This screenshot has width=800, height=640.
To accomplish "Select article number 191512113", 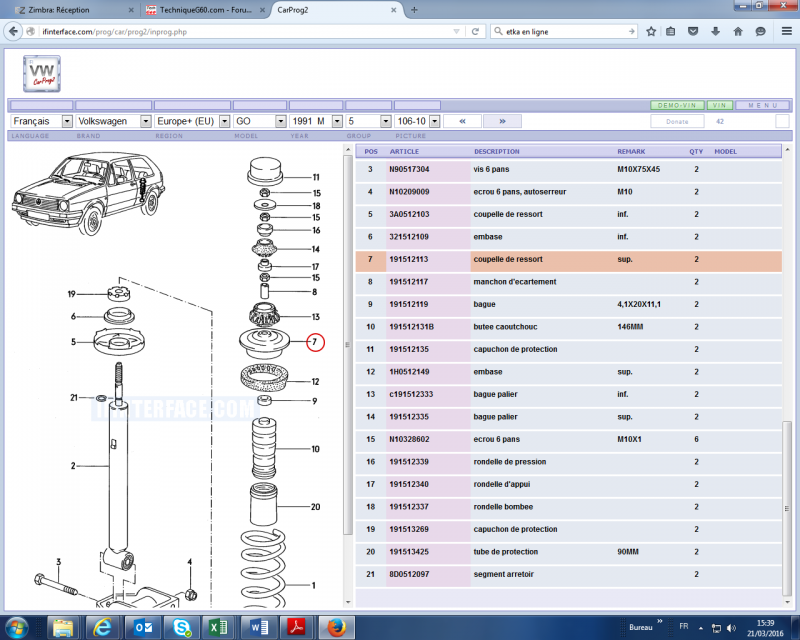I will (x=409, y=259).
